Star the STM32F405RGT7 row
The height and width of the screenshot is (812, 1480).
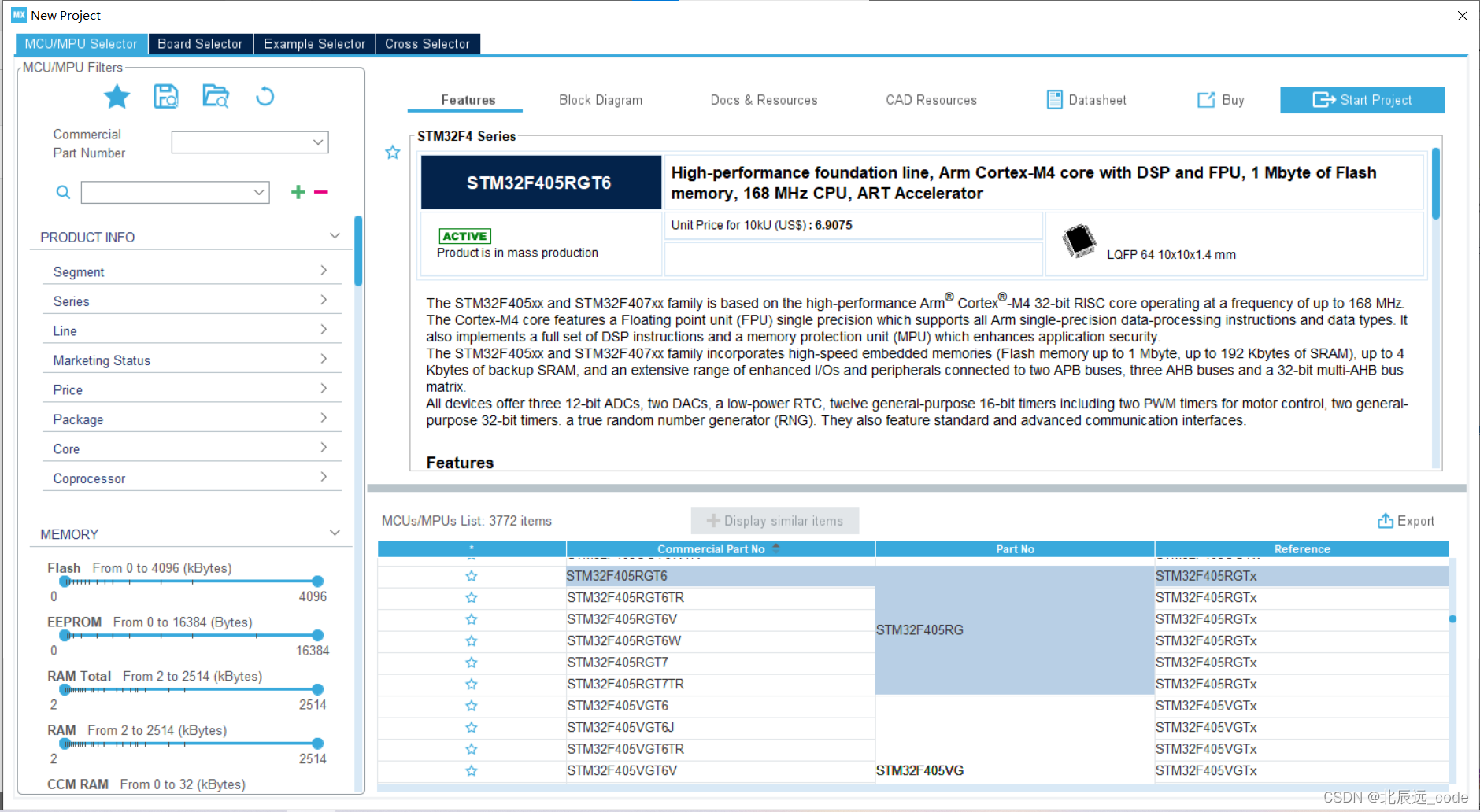tap(471, 663)
